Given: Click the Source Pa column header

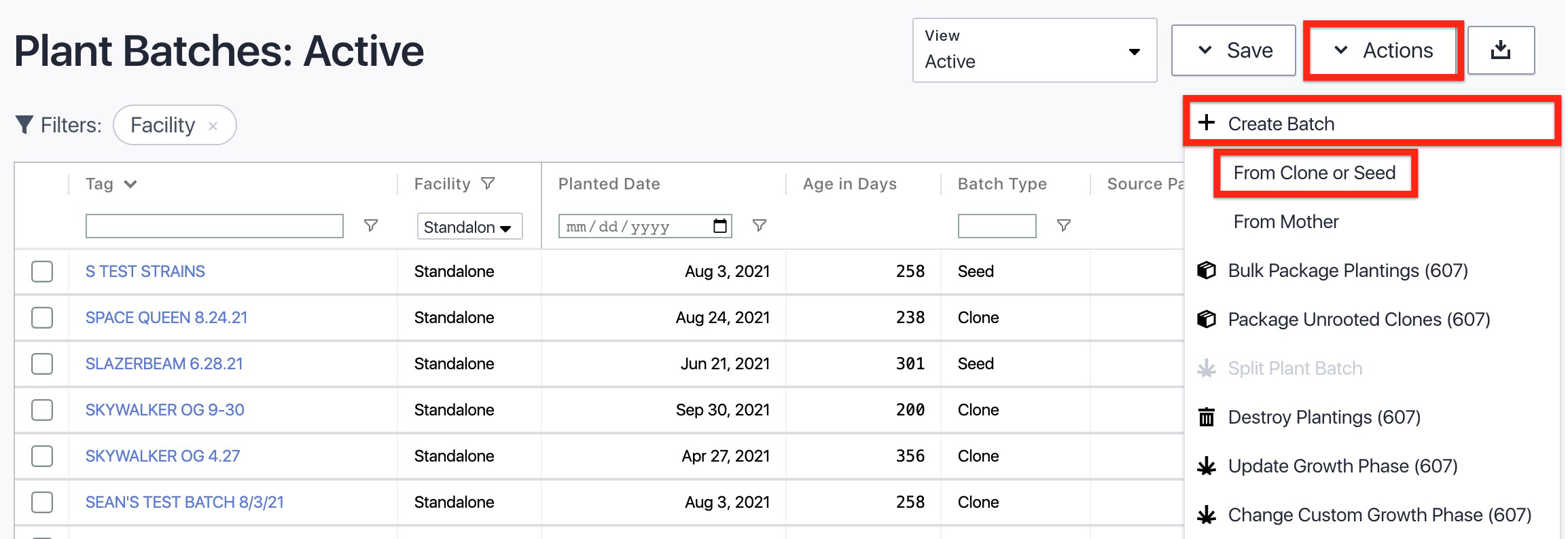Looking at the screenshot, I should coord(1145,184).
